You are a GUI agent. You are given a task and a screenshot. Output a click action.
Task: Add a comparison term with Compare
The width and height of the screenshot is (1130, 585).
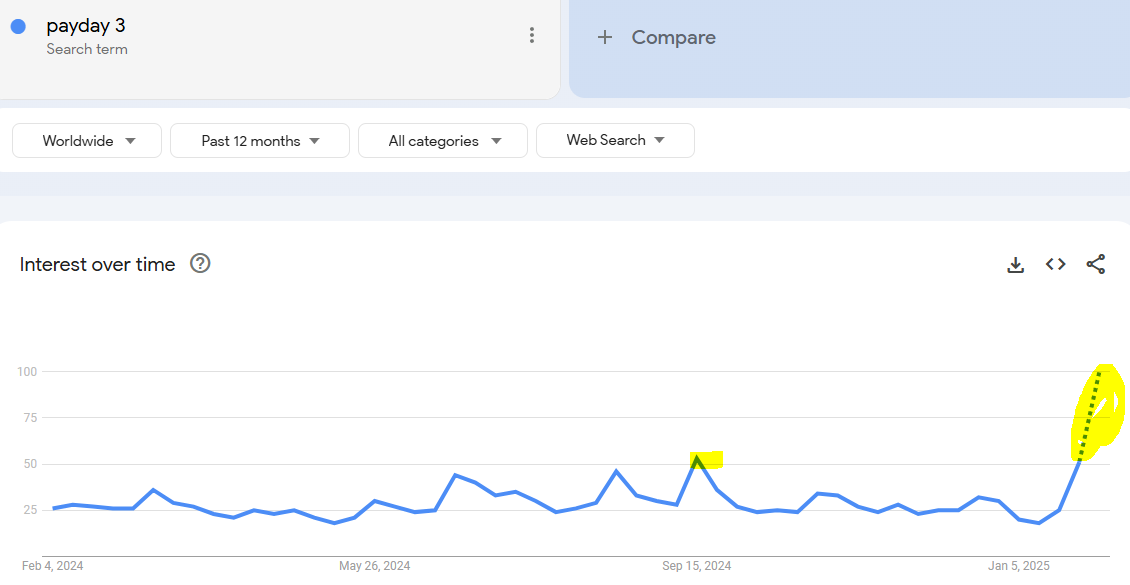673,38
